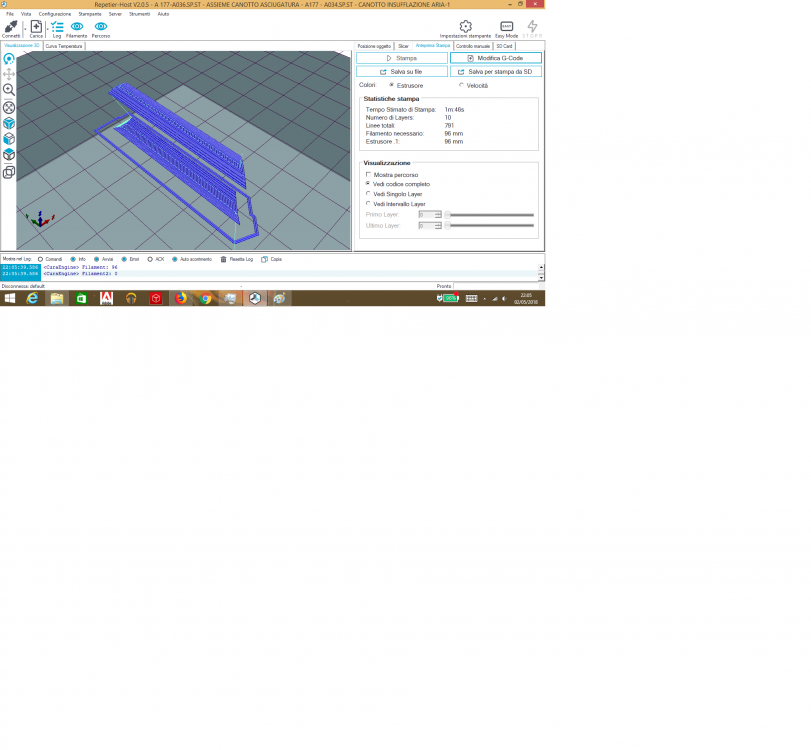Open the Vista menu
The image size is (811, 750).
[26, 14]
